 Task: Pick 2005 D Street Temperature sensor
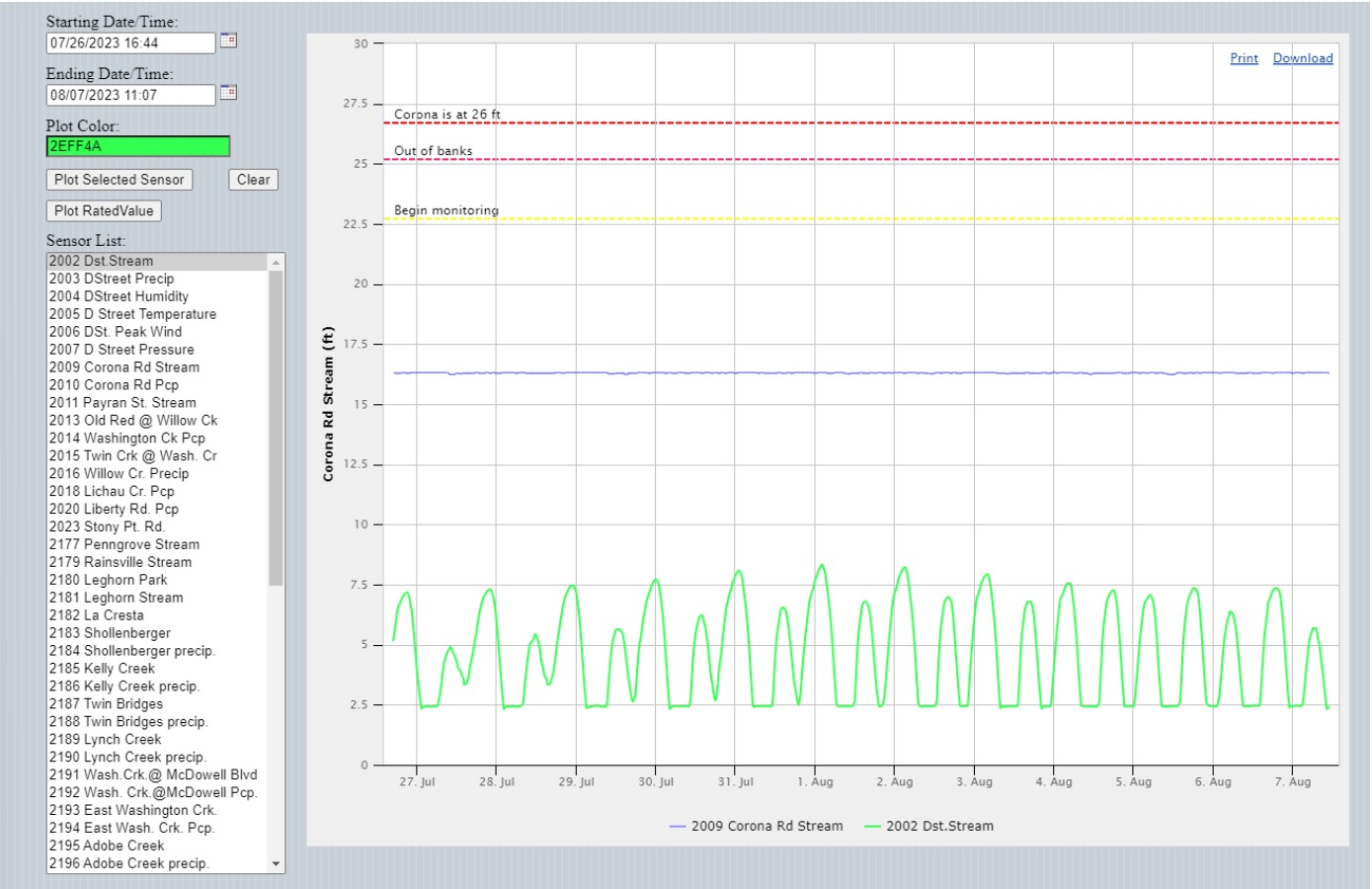coord(132,314)
